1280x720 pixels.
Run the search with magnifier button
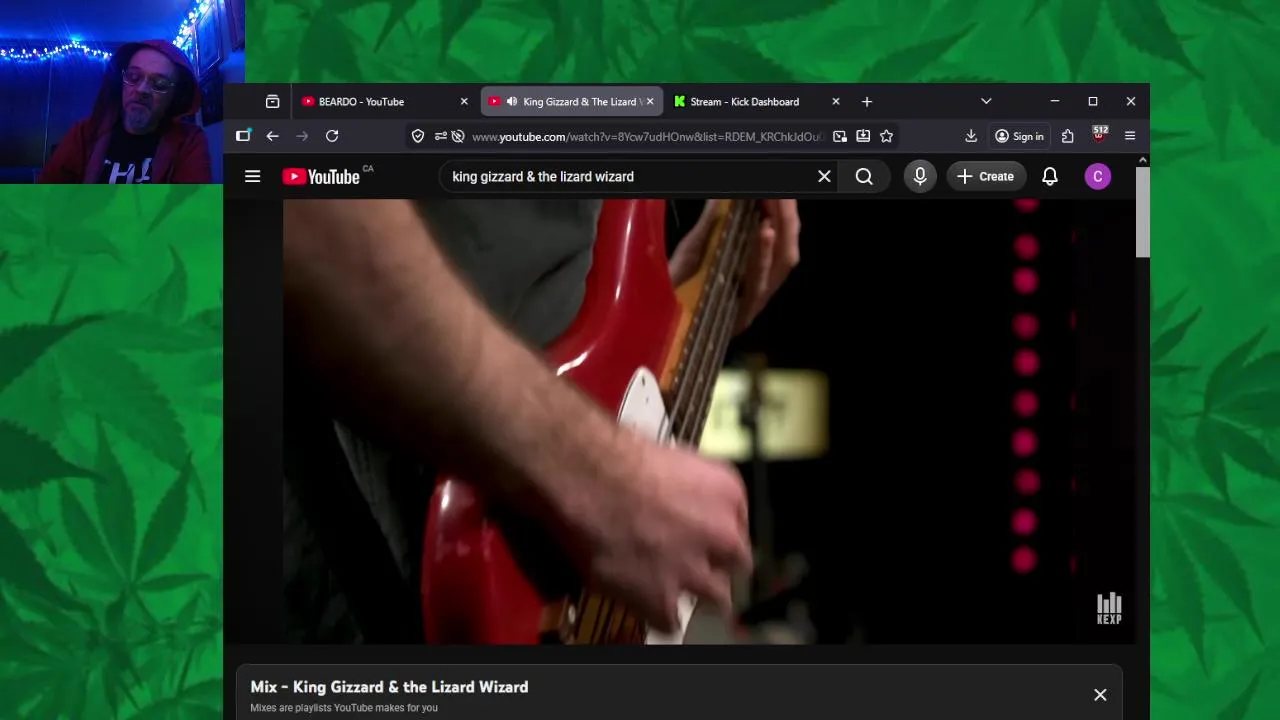(864, 176)
